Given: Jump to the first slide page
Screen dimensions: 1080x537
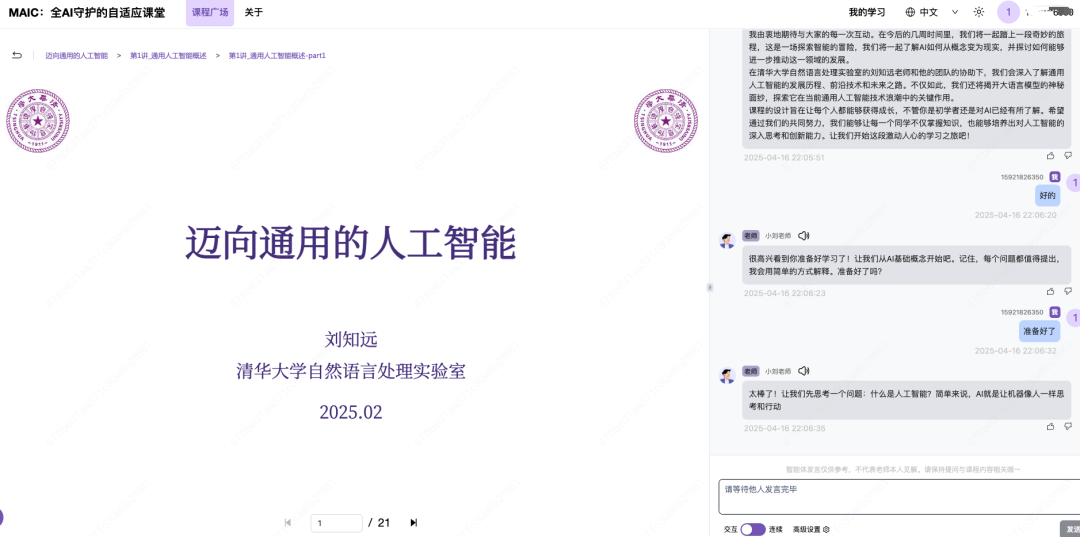Looking at the screenshot, I should (x=288, y=523).
